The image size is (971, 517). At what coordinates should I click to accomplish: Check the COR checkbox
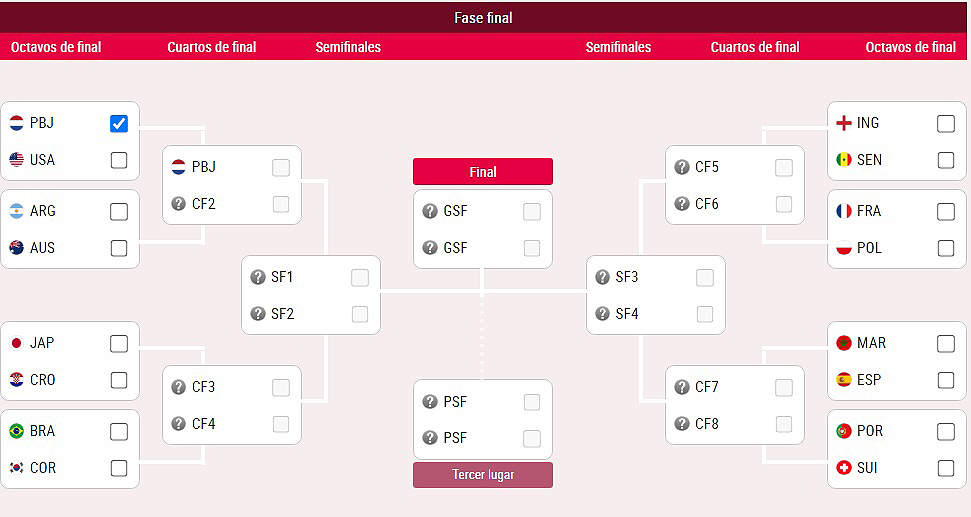(x=119, y=468)
